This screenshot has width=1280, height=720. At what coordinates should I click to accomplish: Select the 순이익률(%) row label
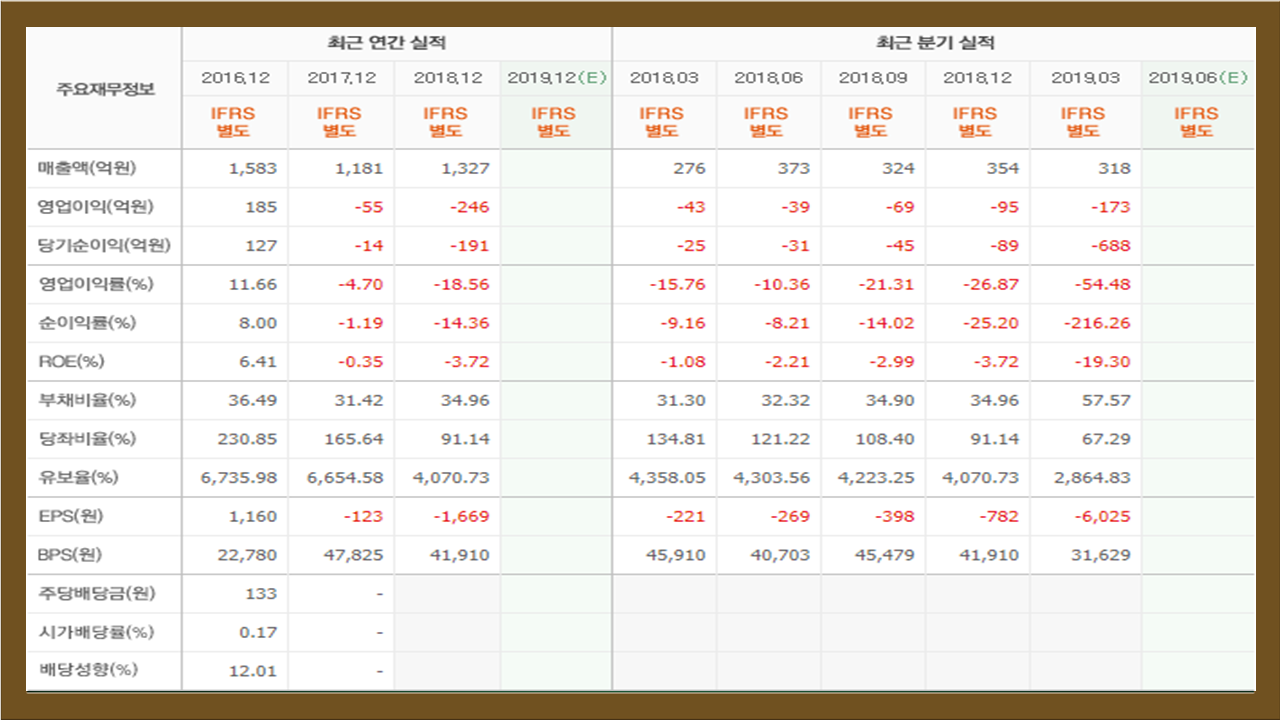[87, 323]
